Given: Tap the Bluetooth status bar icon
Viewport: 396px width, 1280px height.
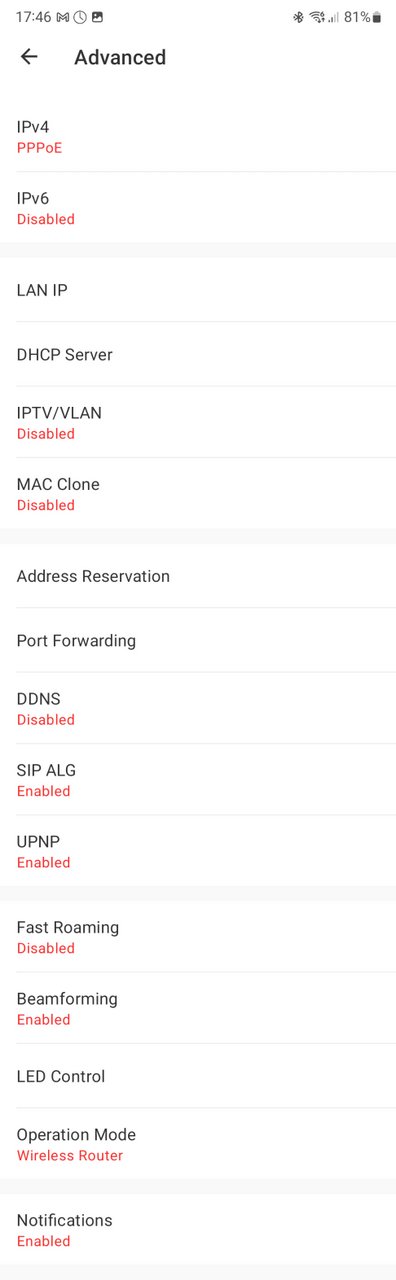Looking at the screenshot, I should (298, 17).
